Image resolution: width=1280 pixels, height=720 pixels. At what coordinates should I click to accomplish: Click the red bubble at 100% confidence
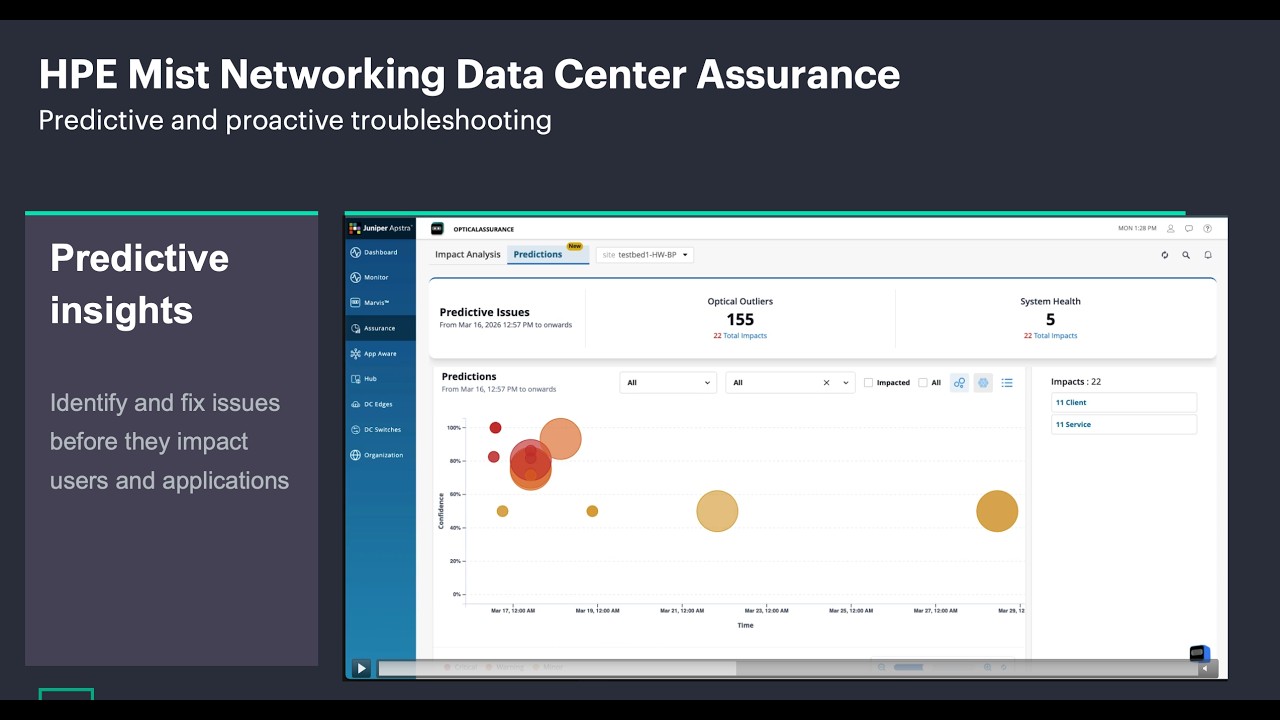pyautogui.click(x=495, y=428)
